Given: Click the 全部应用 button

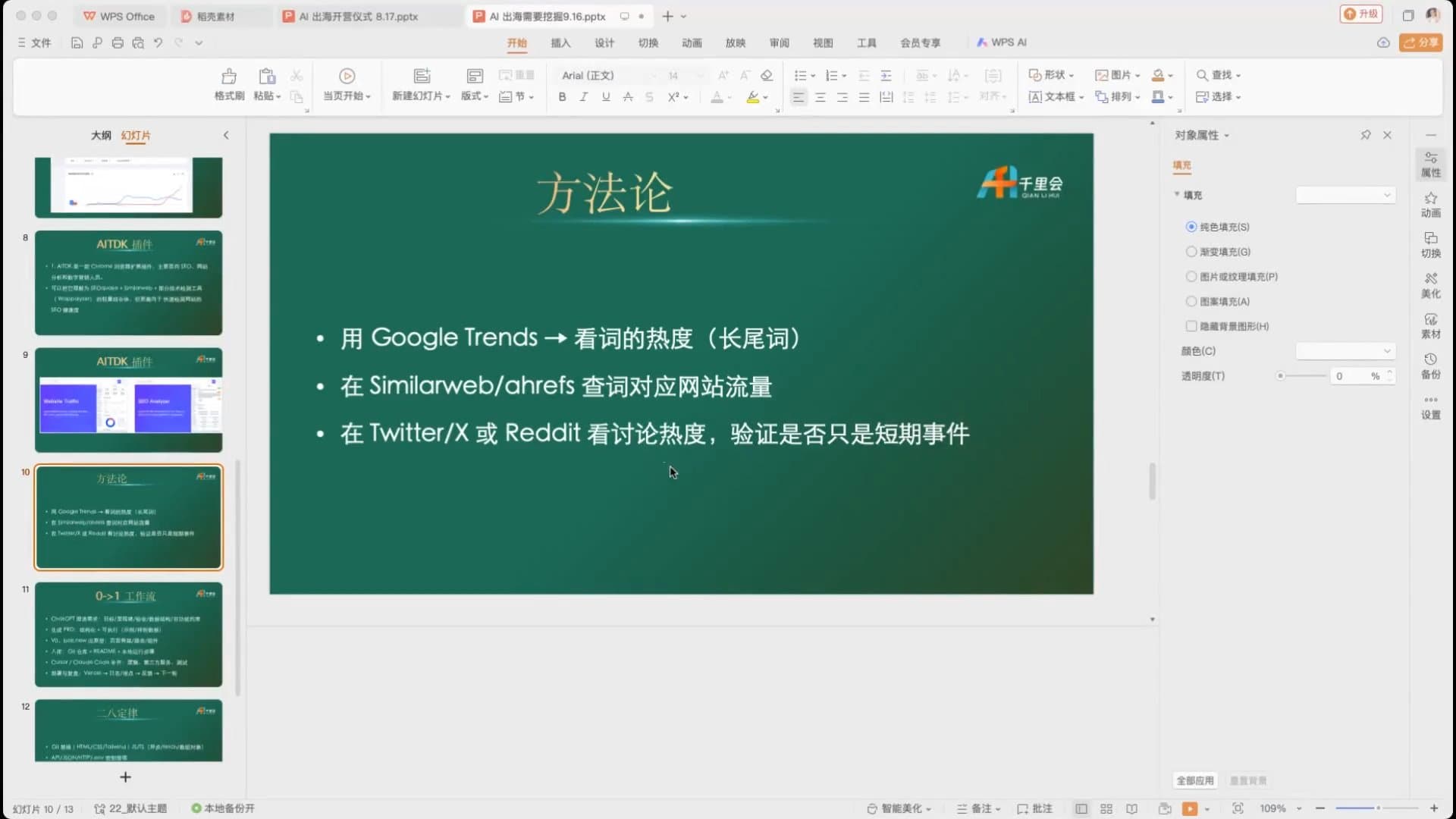Looking at the screenshot, I should (x=1194, y=780).
